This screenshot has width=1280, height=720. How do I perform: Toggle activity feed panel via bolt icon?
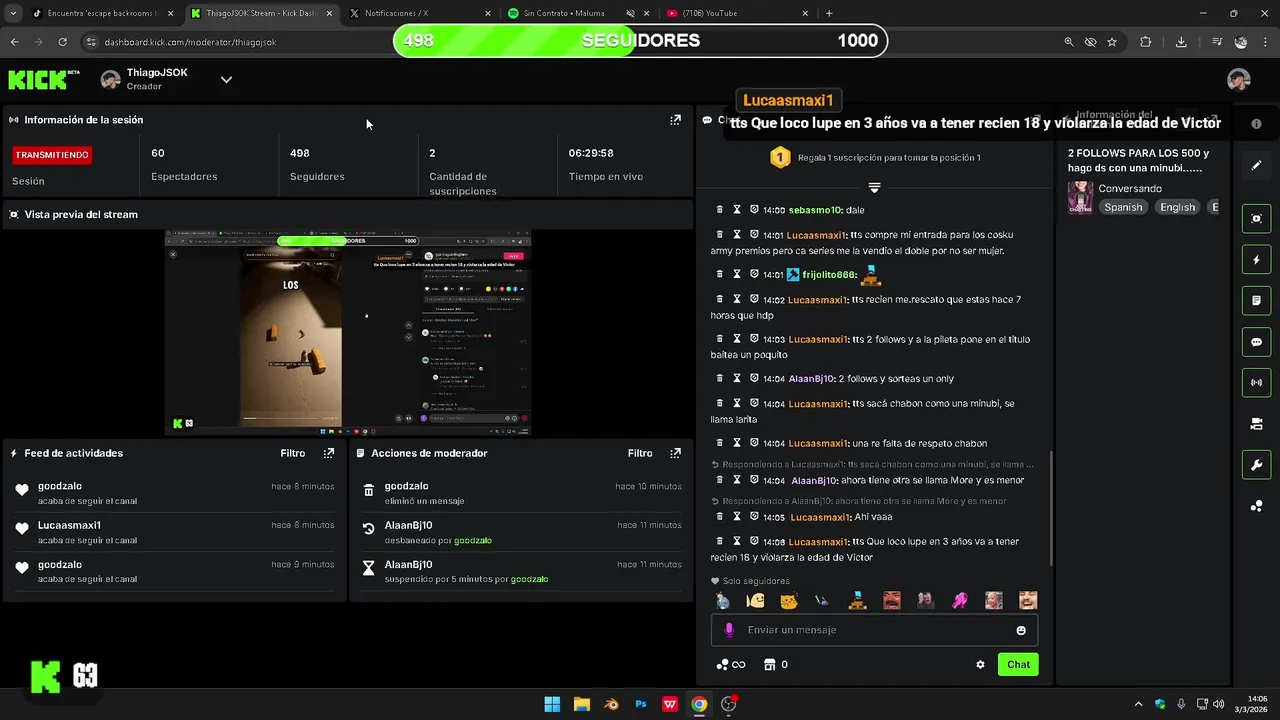[1256, 260]
